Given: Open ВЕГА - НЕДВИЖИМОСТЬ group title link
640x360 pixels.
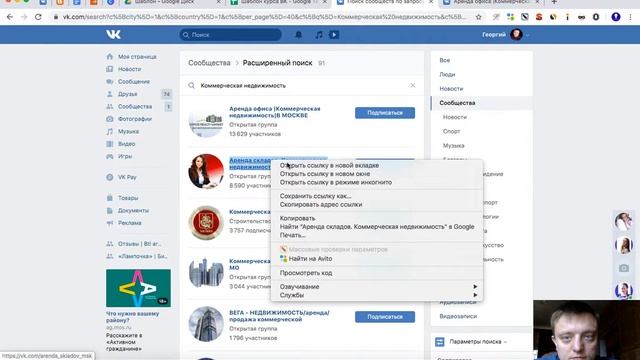Looking at the screenshot, I should 279,316.
